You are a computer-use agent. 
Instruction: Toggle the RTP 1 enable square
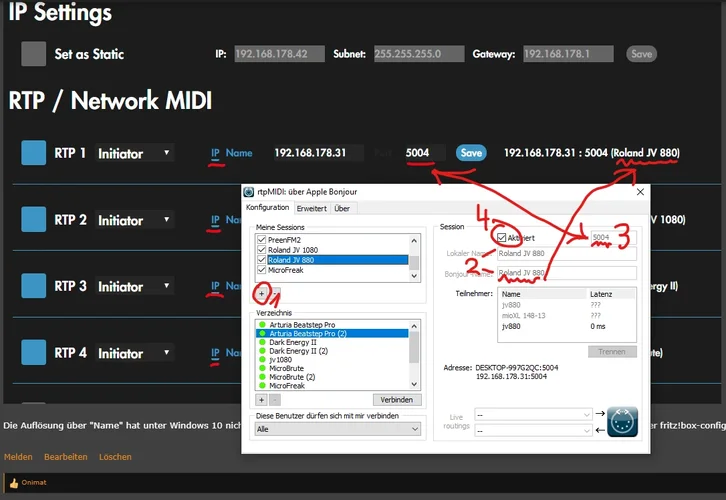pos(33,153)
